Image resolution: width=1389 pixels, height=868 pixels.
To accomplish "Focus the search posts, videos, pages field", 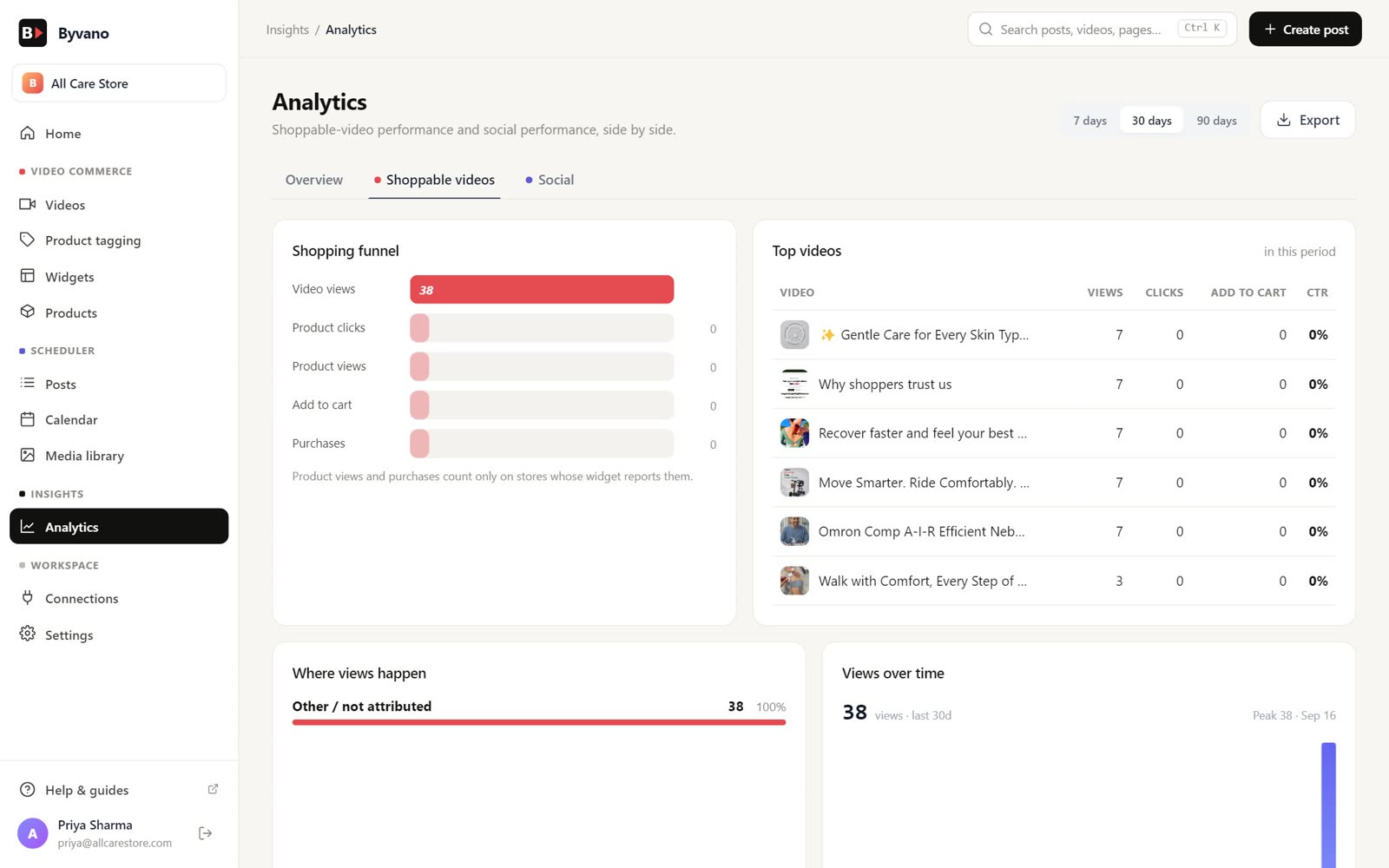I will (x=1102, y=30).
